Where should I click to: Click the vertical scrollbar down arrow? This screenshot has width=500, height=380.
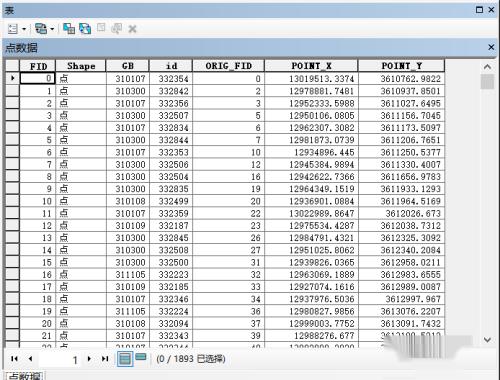[x=487, y=340]
